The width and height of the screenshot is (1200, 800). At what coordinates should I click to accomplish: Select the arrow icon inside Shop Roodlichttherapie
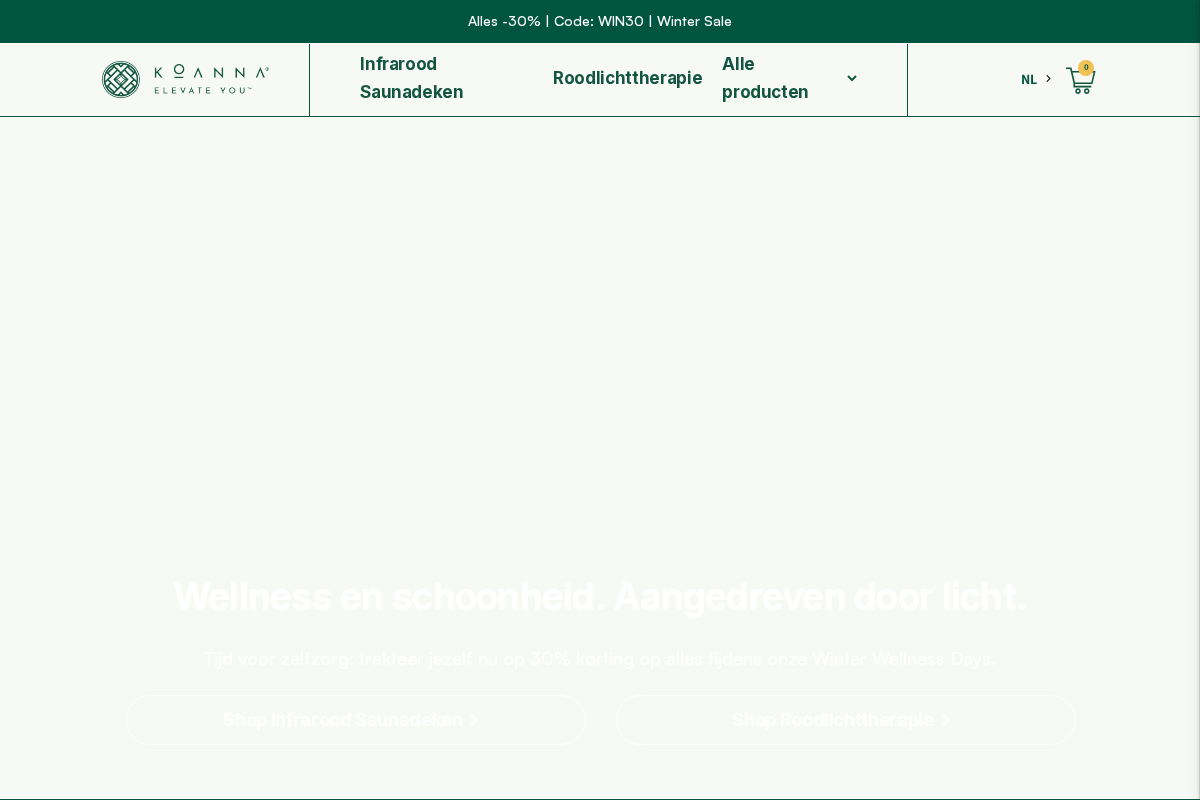(946, 720)
